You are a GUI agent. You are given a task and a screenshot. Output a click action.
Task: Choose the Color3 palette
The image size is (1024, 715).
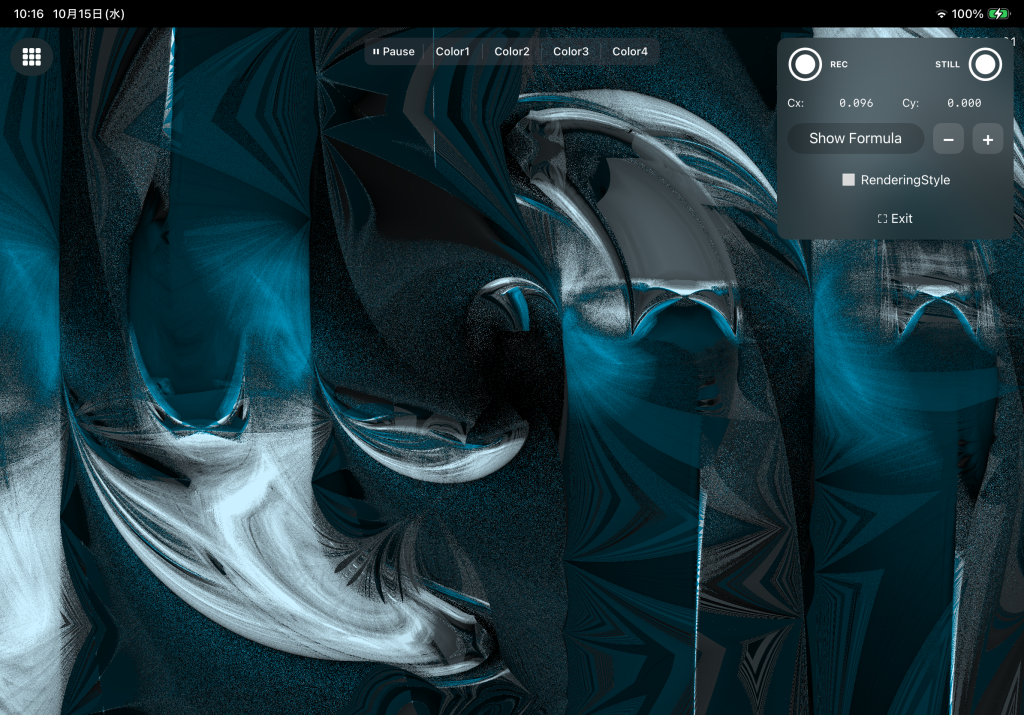coord(571,52)
